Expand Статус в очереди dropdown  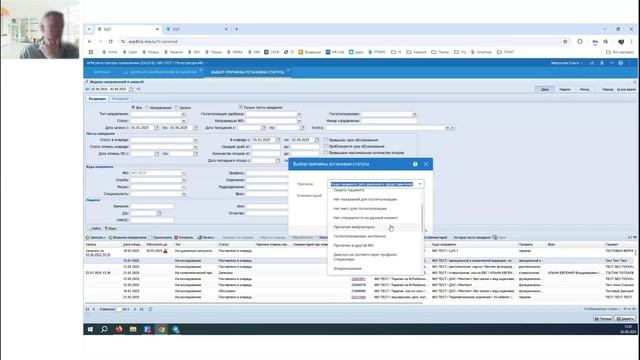point(196,140)
